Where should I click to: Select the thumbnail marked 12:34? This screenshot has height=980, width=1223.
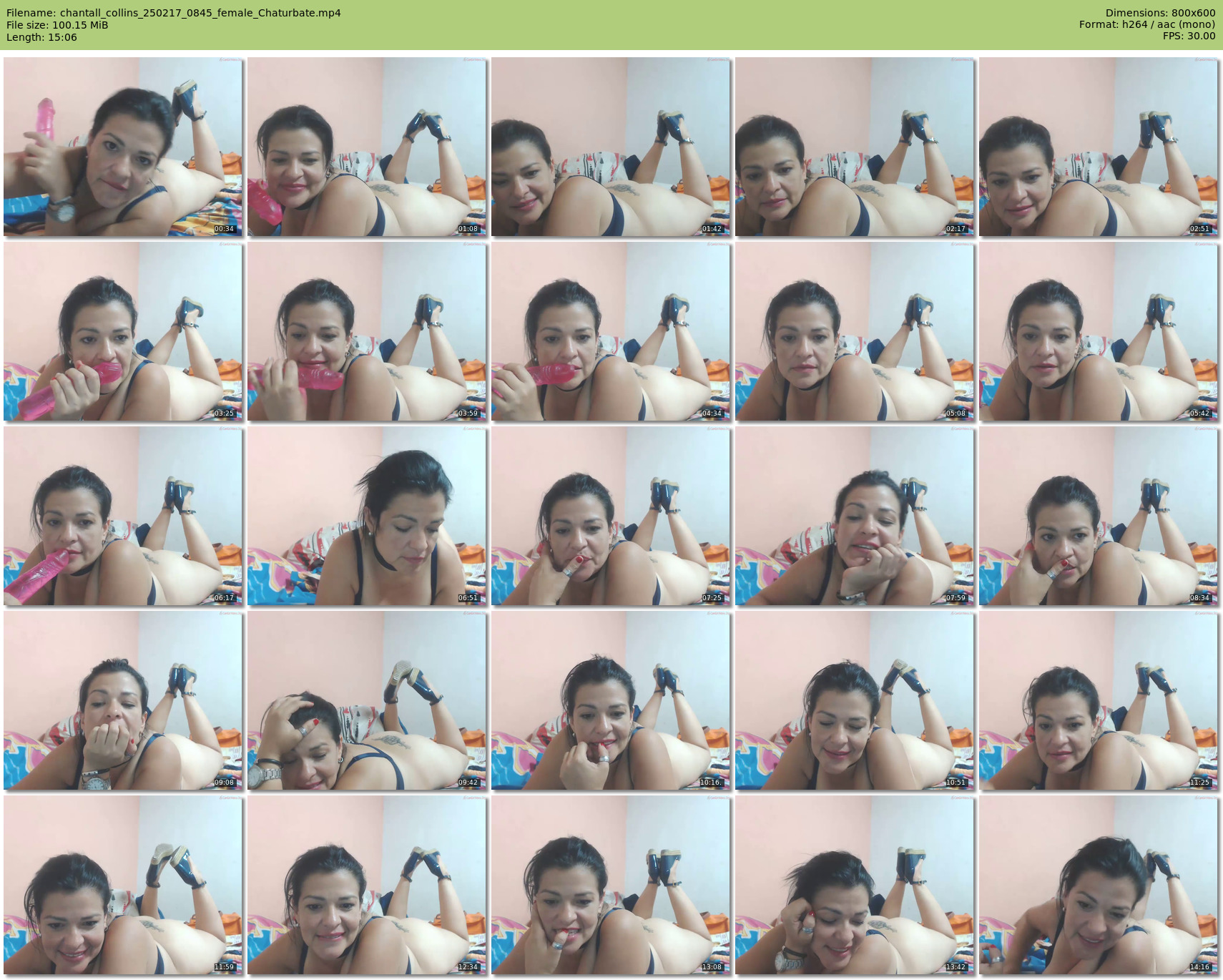point(367,885)
